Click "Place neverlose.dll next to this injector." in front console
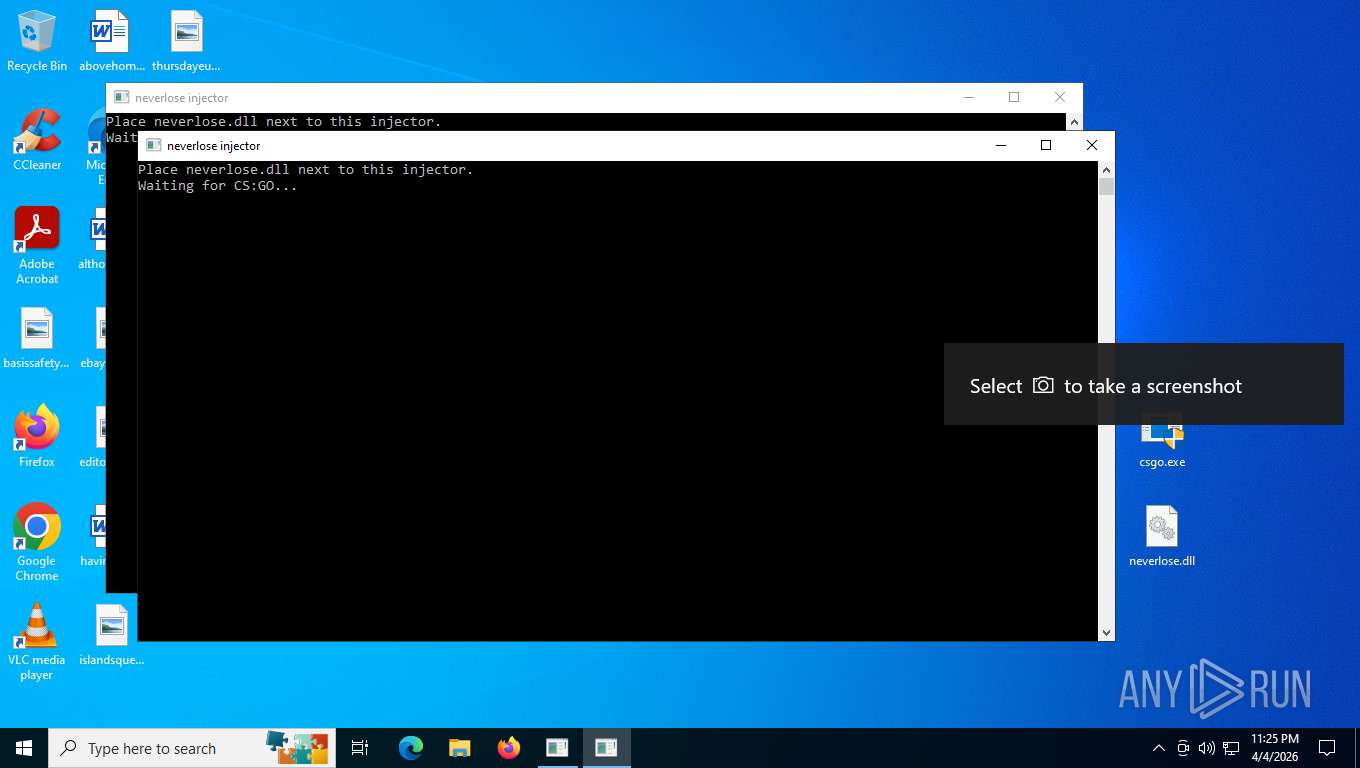Screen dimensions: 1360x768 (306, 169)
